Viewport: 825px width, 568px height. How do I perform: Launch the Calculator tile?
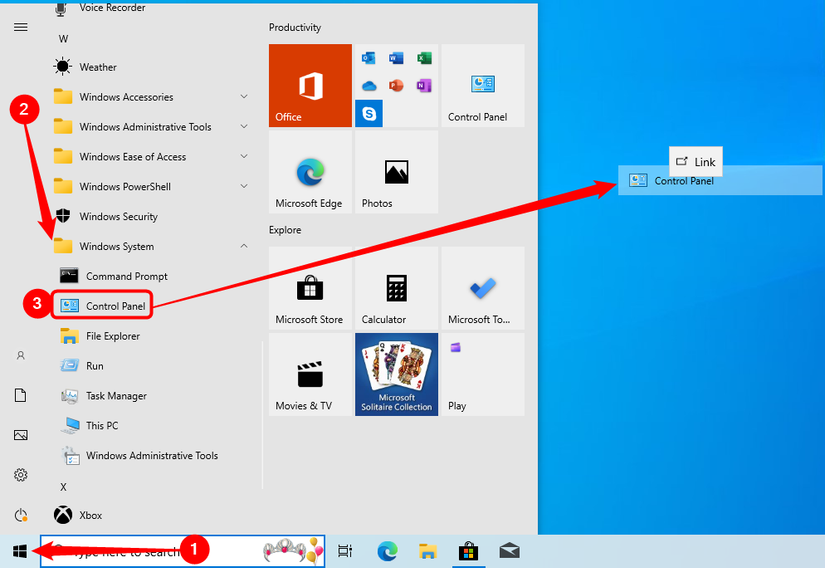point(396,289)
